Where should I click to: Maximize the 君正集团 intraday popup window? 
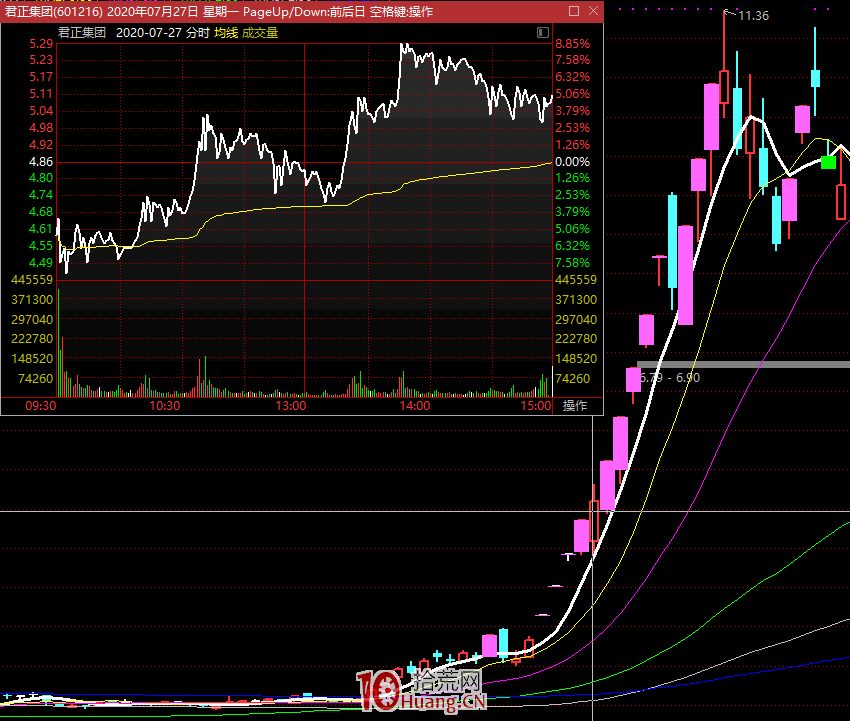tap(574, 11)
